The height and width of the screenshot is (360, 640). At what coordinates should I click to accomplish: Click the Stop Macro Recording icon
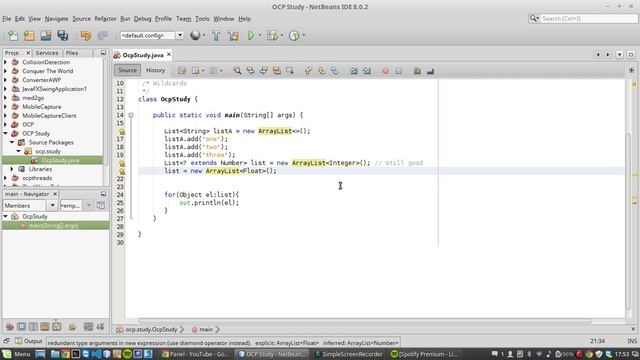pyautogui.click(x=398, y=71)
